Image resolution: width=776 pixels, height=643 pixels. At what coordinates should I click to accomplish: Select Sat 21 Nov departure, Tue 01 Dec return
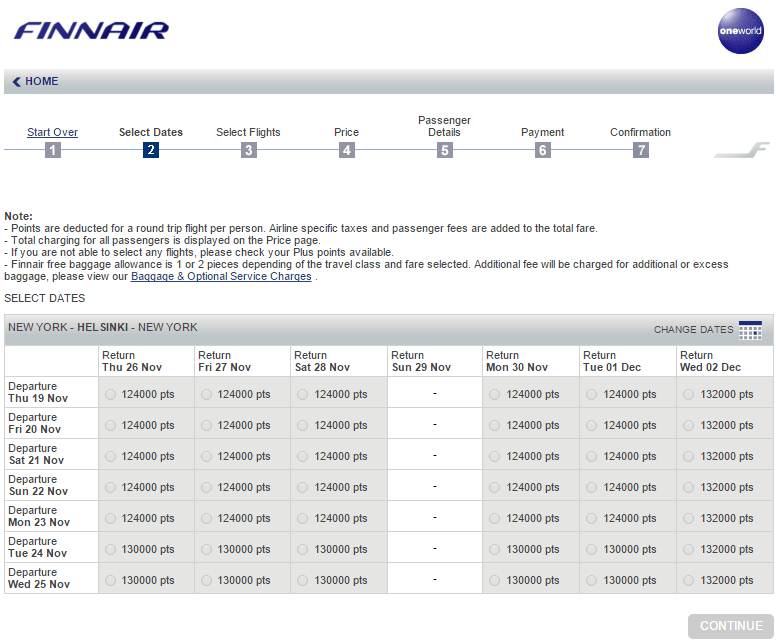591,457
